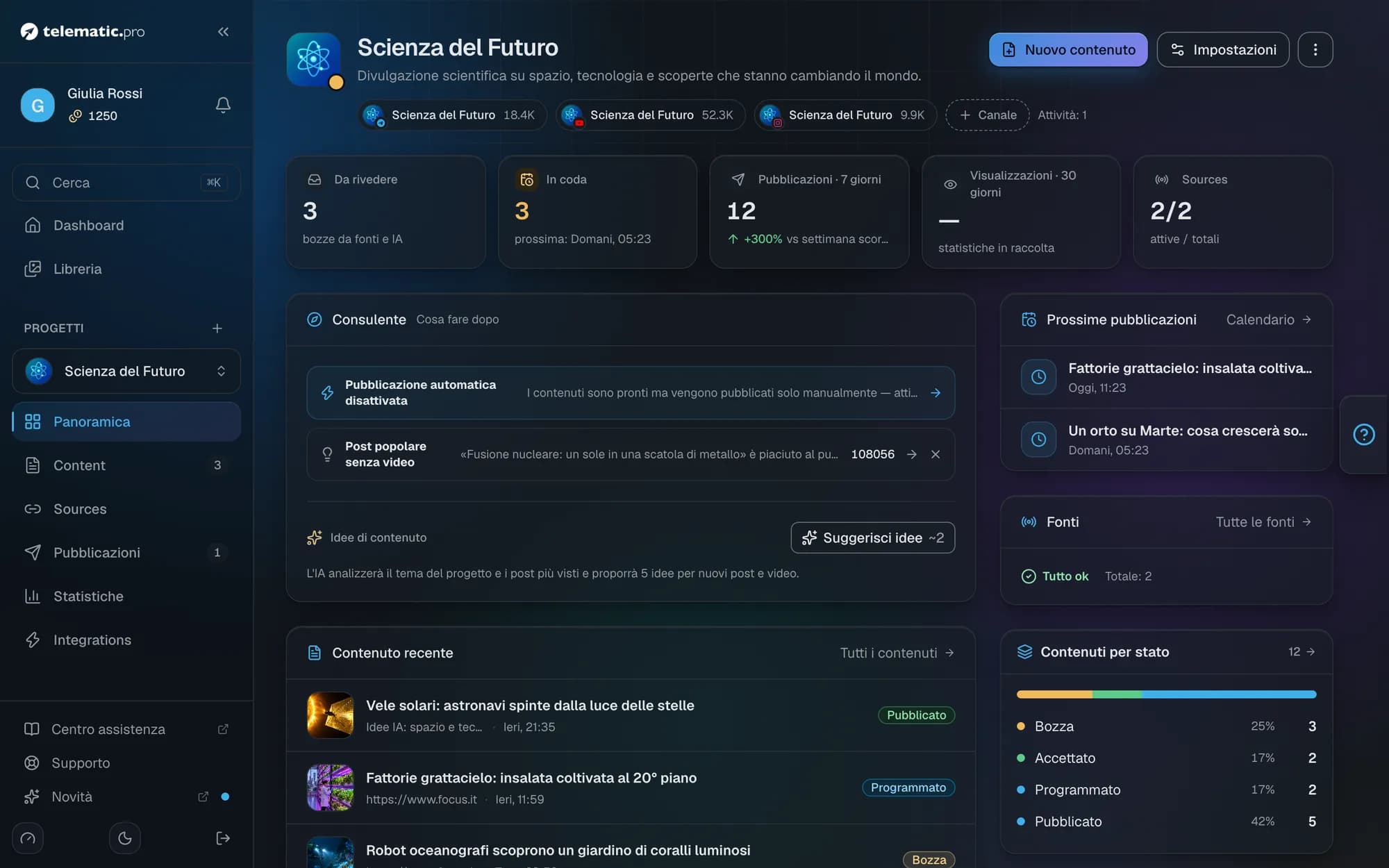Open Impostazioni settings button
This screenshot has width=1389, height=868.
(1223, 49)
